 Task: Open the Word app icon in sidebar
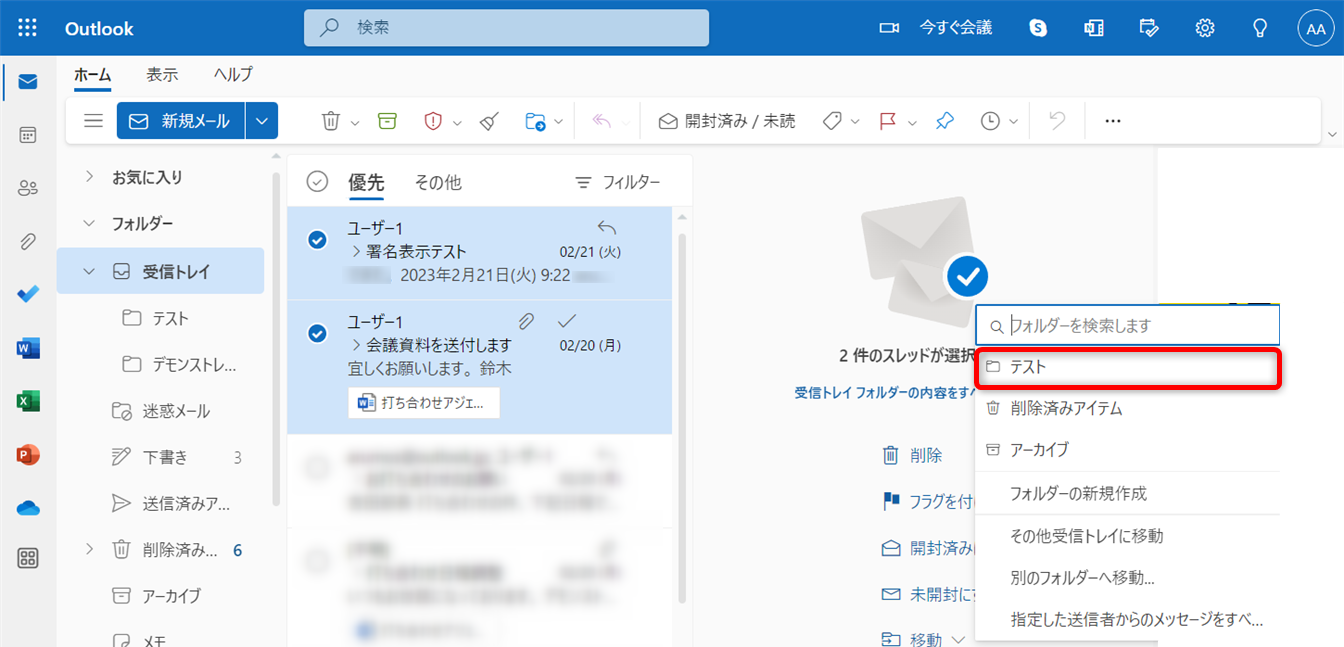click(x=28, y=348)
